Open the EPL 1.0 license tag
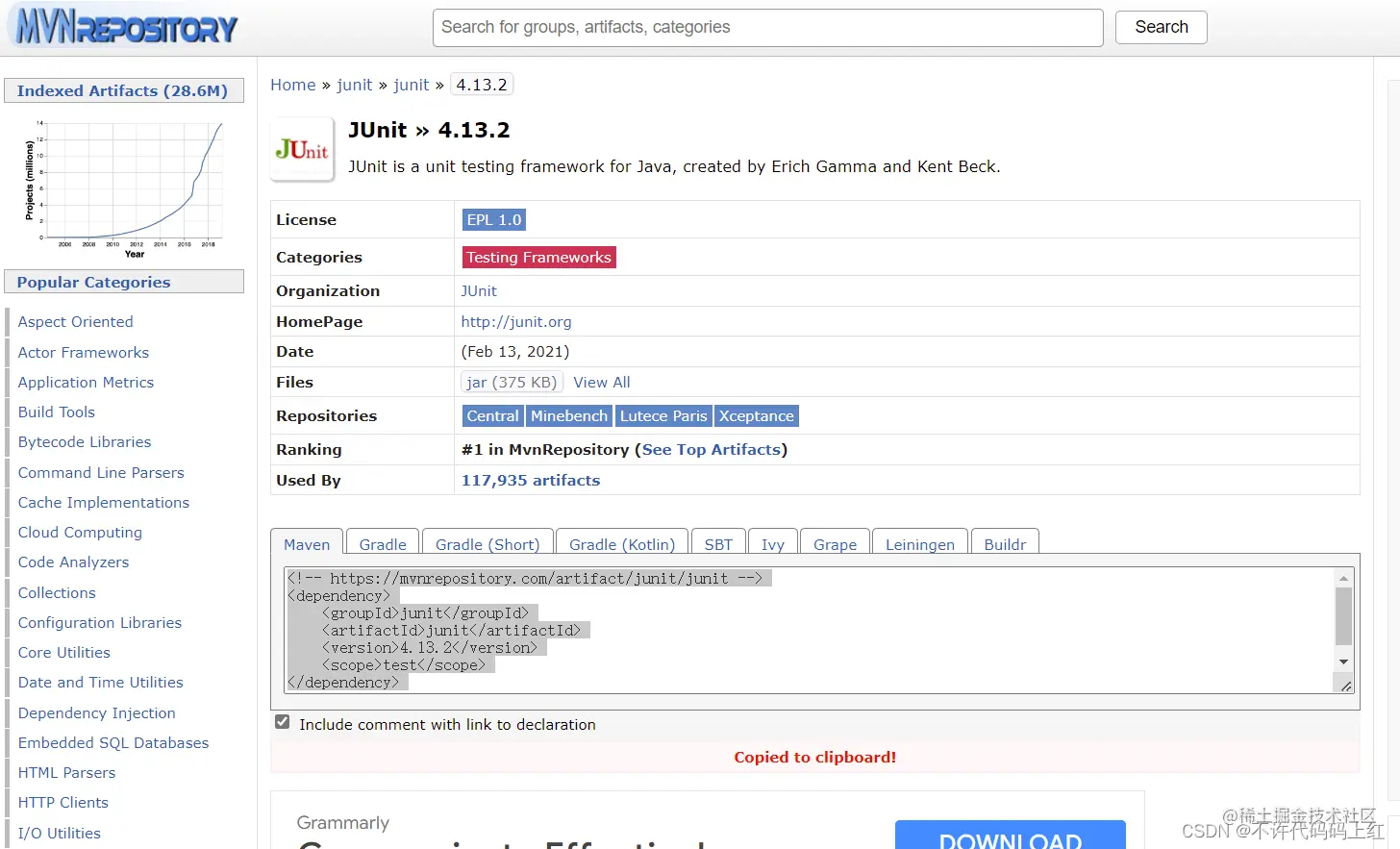The width and height of the screenshot is (1400, 849). [494, 219]
